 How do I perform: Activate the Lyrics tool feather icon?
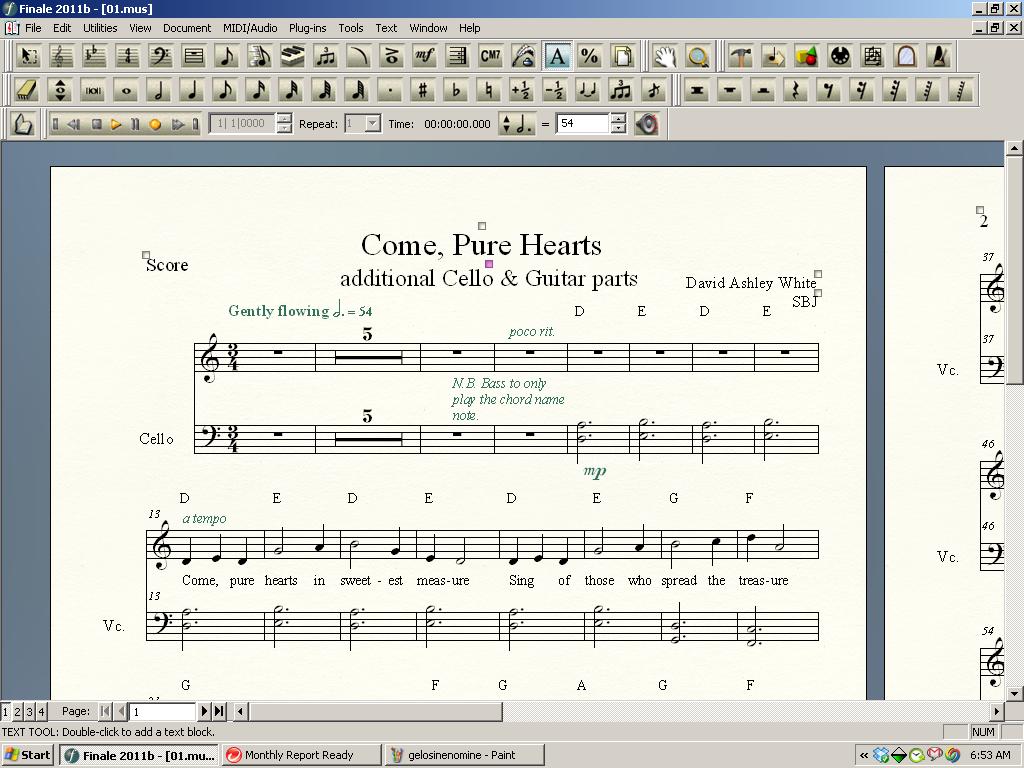pos(524,56)
